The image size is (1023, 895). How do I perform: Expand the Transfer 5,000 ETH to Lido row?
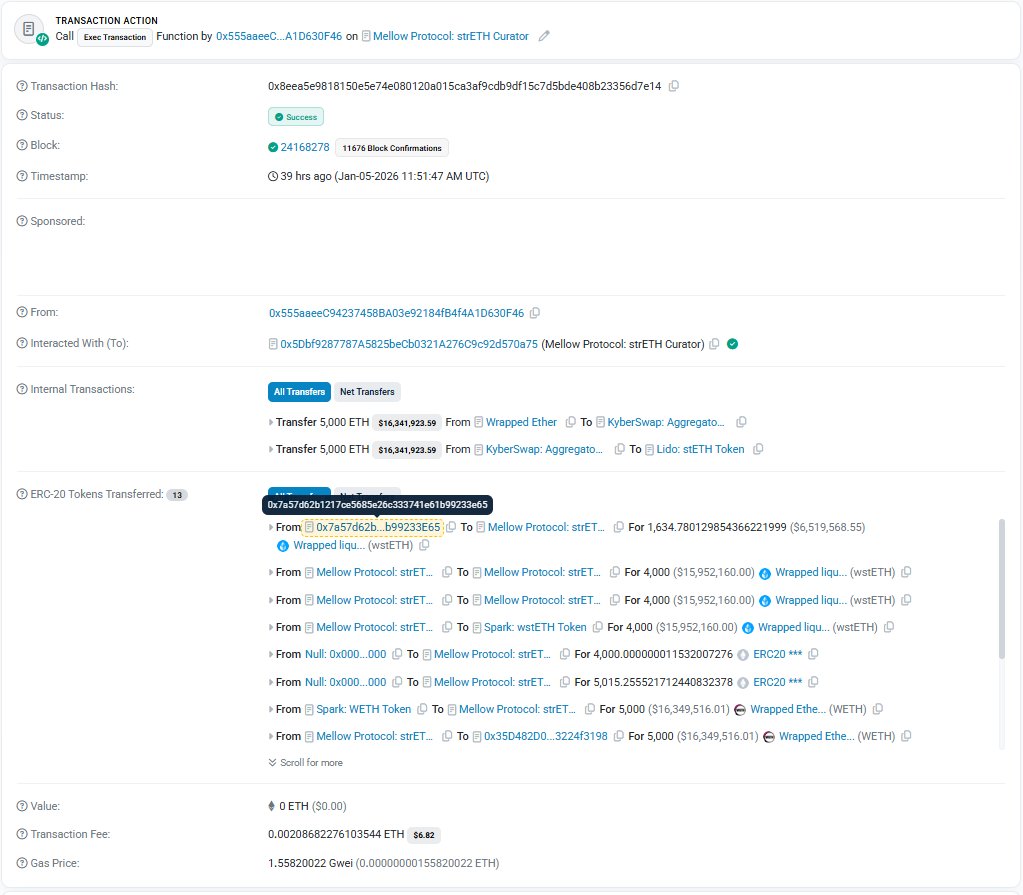(271, 449)
